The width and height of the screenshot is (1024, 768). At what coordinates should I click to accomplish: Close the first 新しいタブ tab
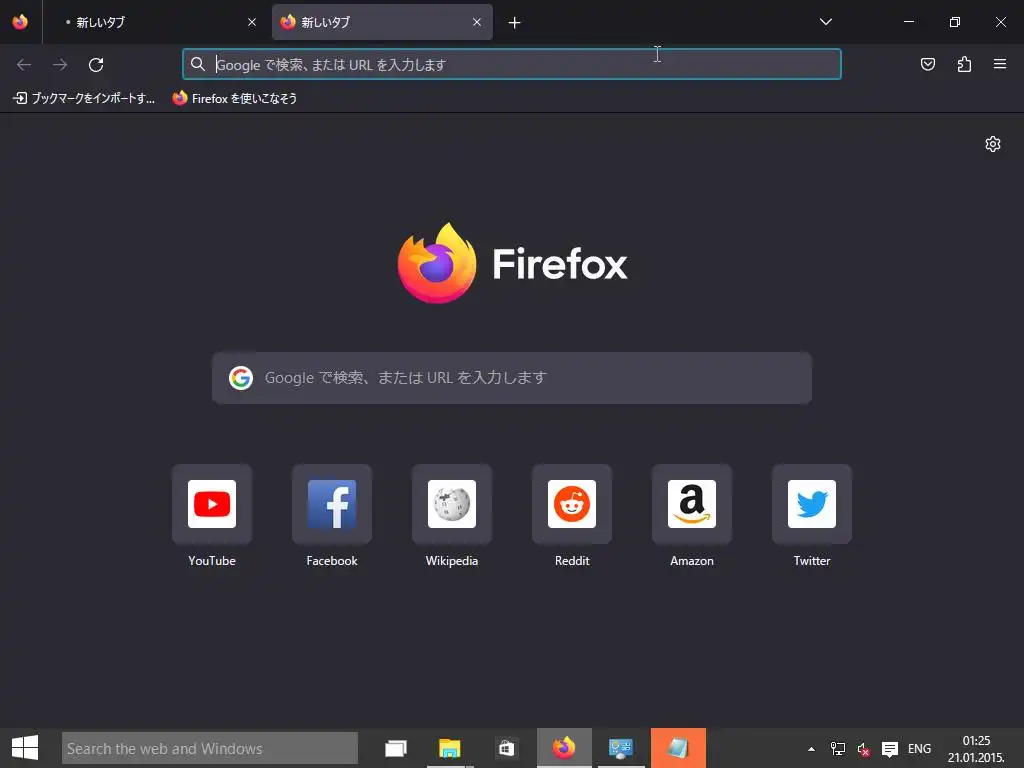pos(251,22)
